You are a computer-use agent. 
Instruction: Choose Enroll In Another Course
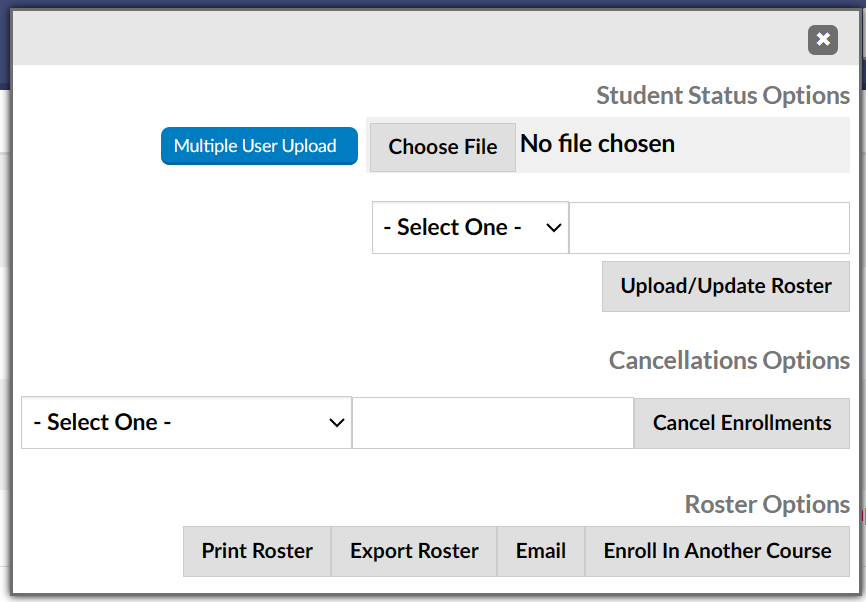pos(717,551)
